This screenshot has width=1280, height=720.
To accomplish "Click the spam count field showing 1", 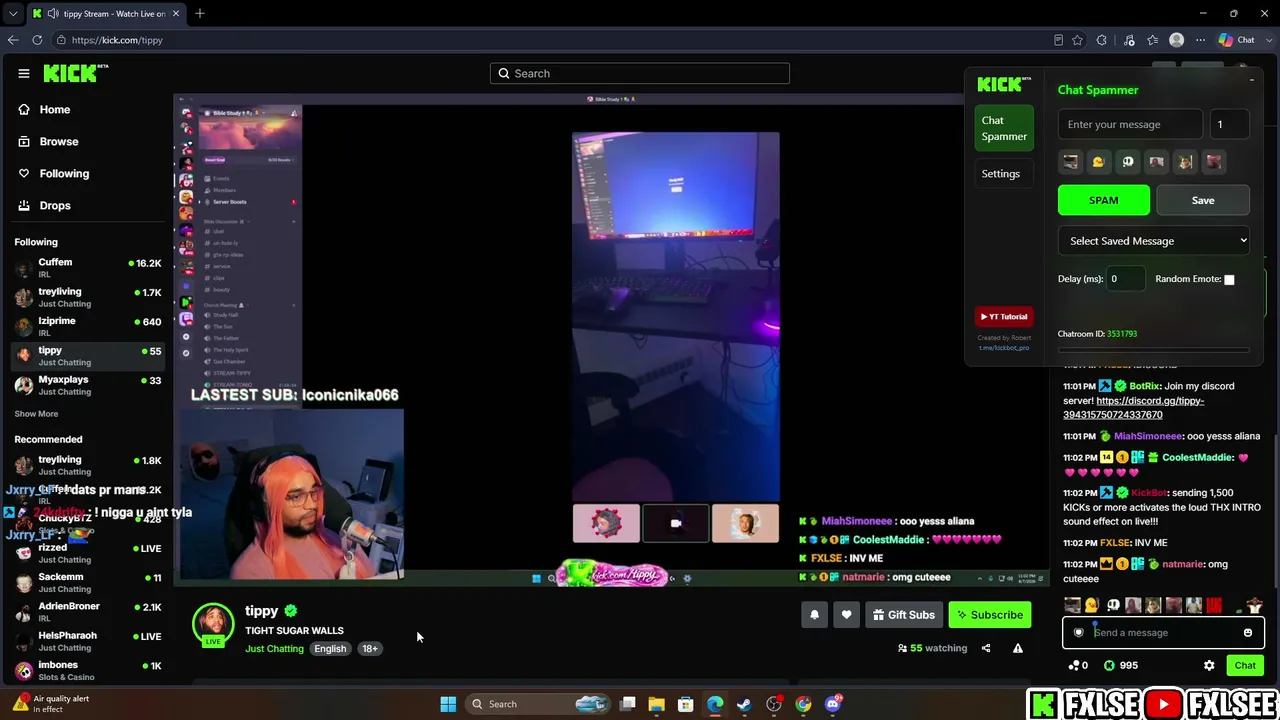I will tap(1229, 125).
